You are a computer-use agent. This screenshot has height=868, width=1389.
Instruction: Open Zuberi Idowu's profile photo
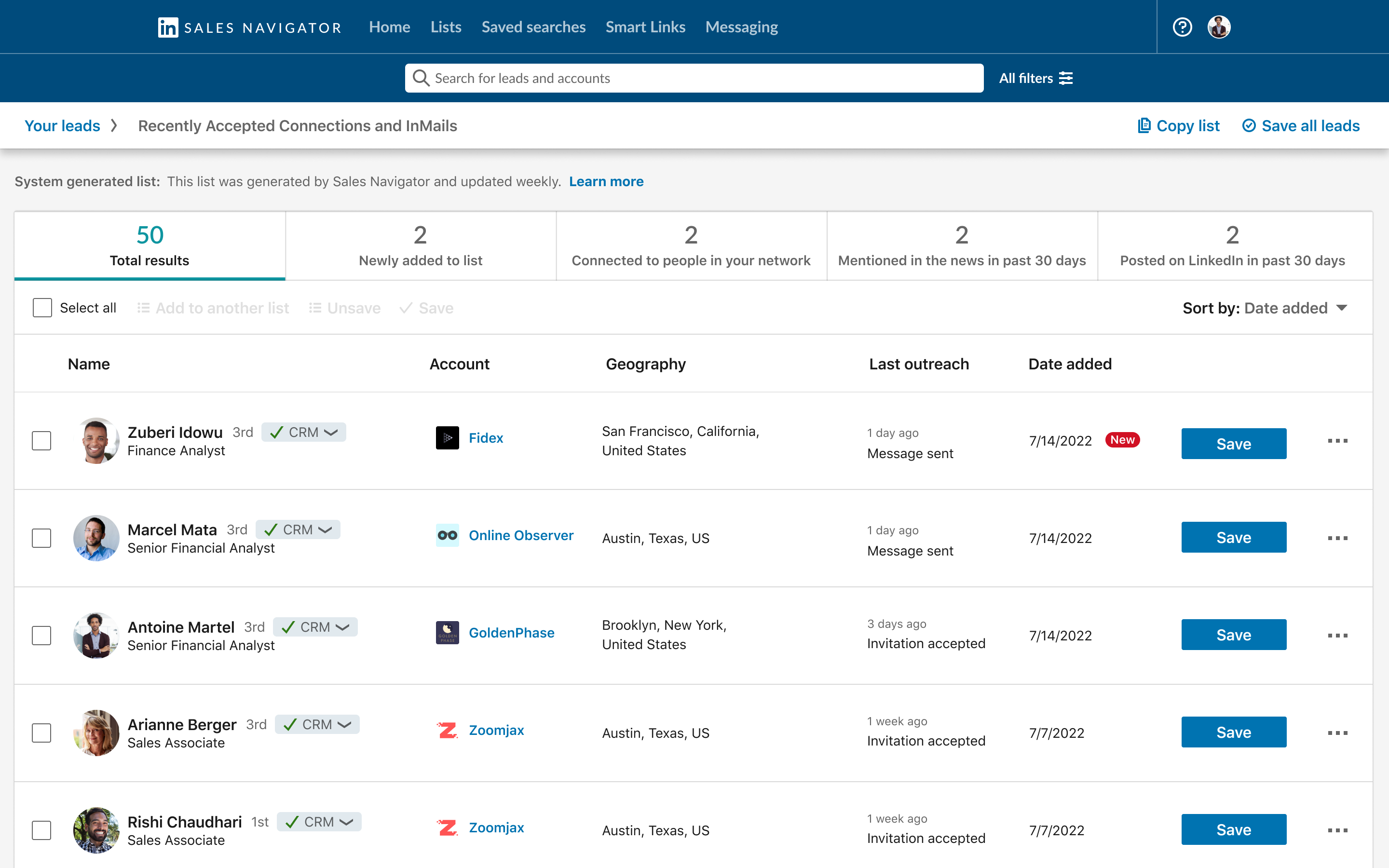[x=96, y=440]
